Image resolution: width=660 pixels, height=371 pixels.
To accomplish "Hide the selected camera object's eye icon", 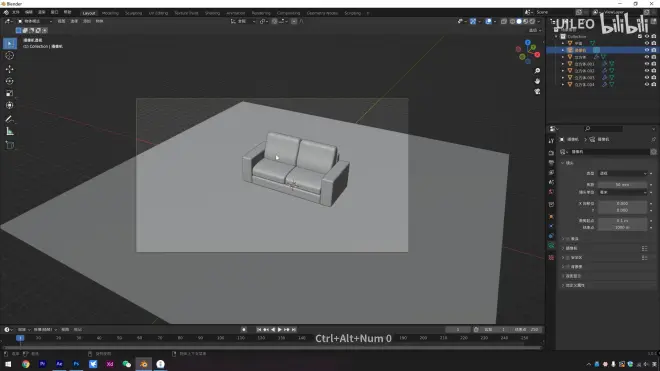I will pos(647,50).
